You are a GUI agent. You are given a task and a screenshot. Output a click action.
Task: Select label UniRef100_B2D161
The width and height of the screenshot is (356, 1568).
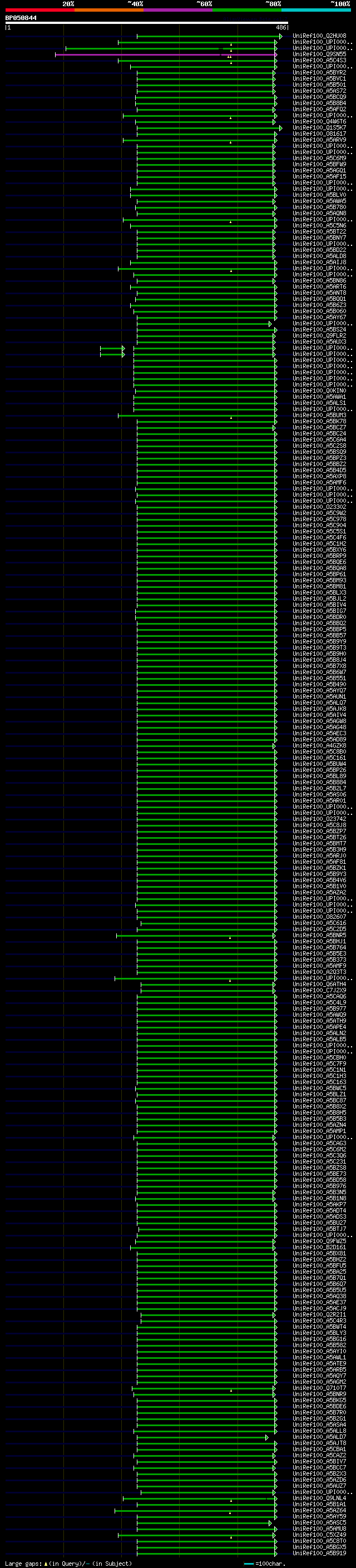tap(319, 1248)
